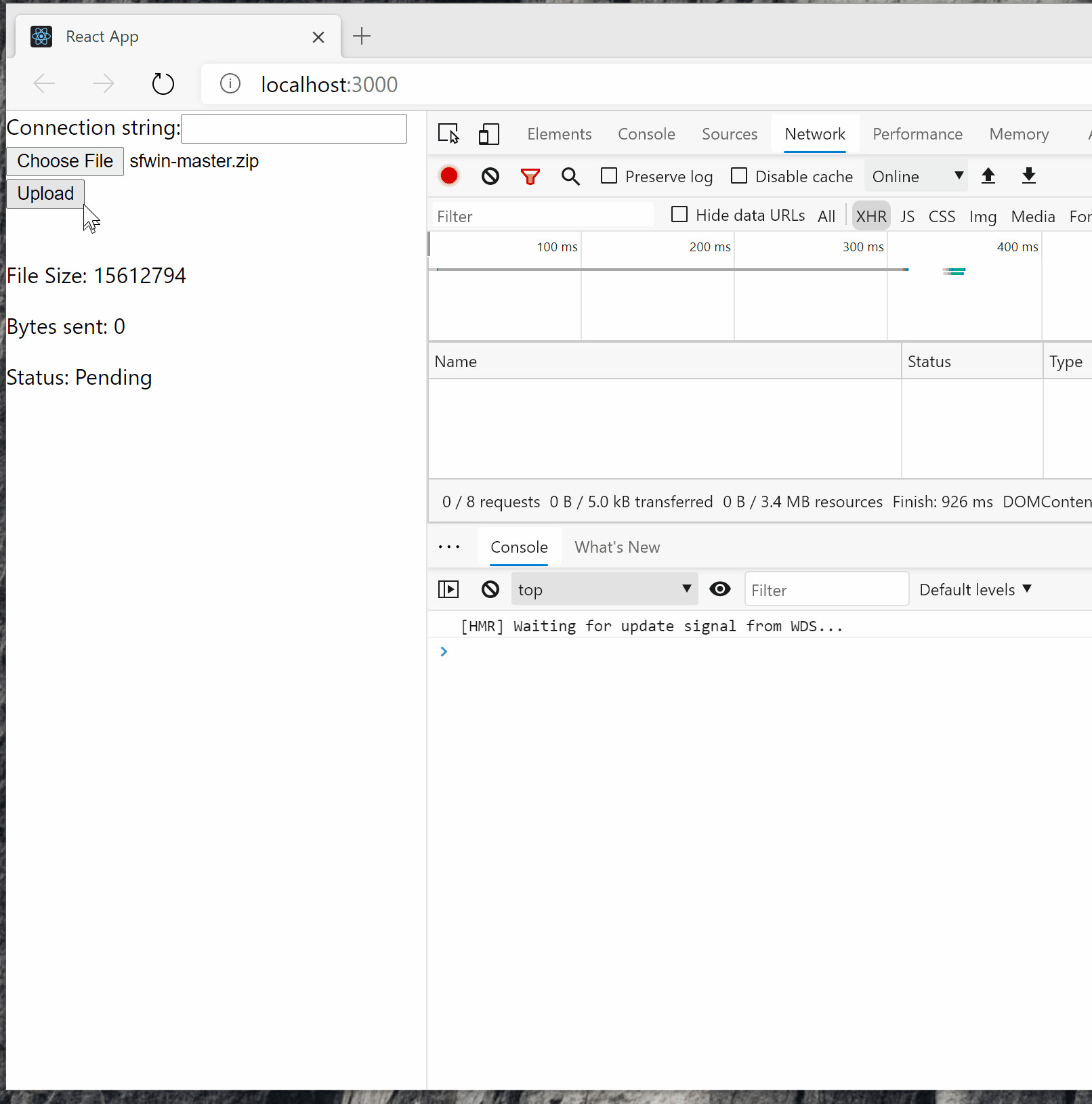Open the Default levels dropdown
Image resolution: width=1092 pixels, height=1104 pixels.
pyautogui.click(x=975, y=589)
